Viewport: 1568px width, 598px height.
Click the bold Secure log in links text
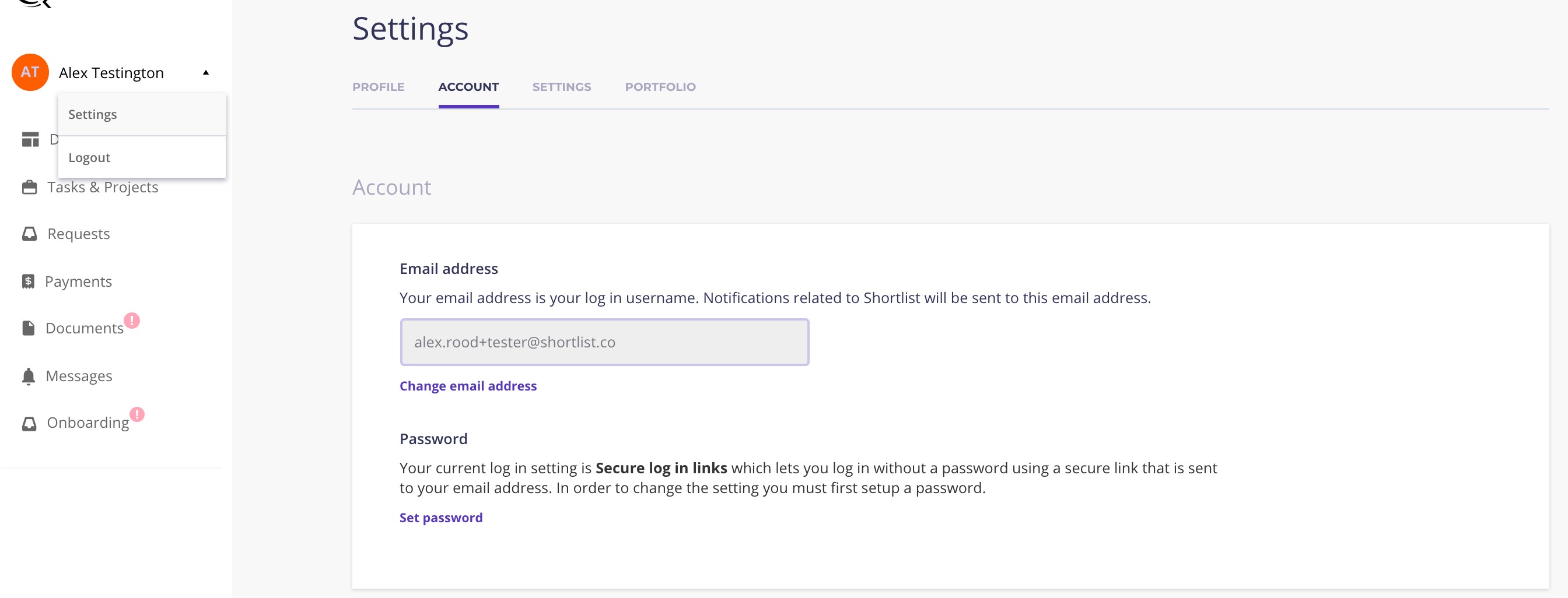tap(661, 469)
